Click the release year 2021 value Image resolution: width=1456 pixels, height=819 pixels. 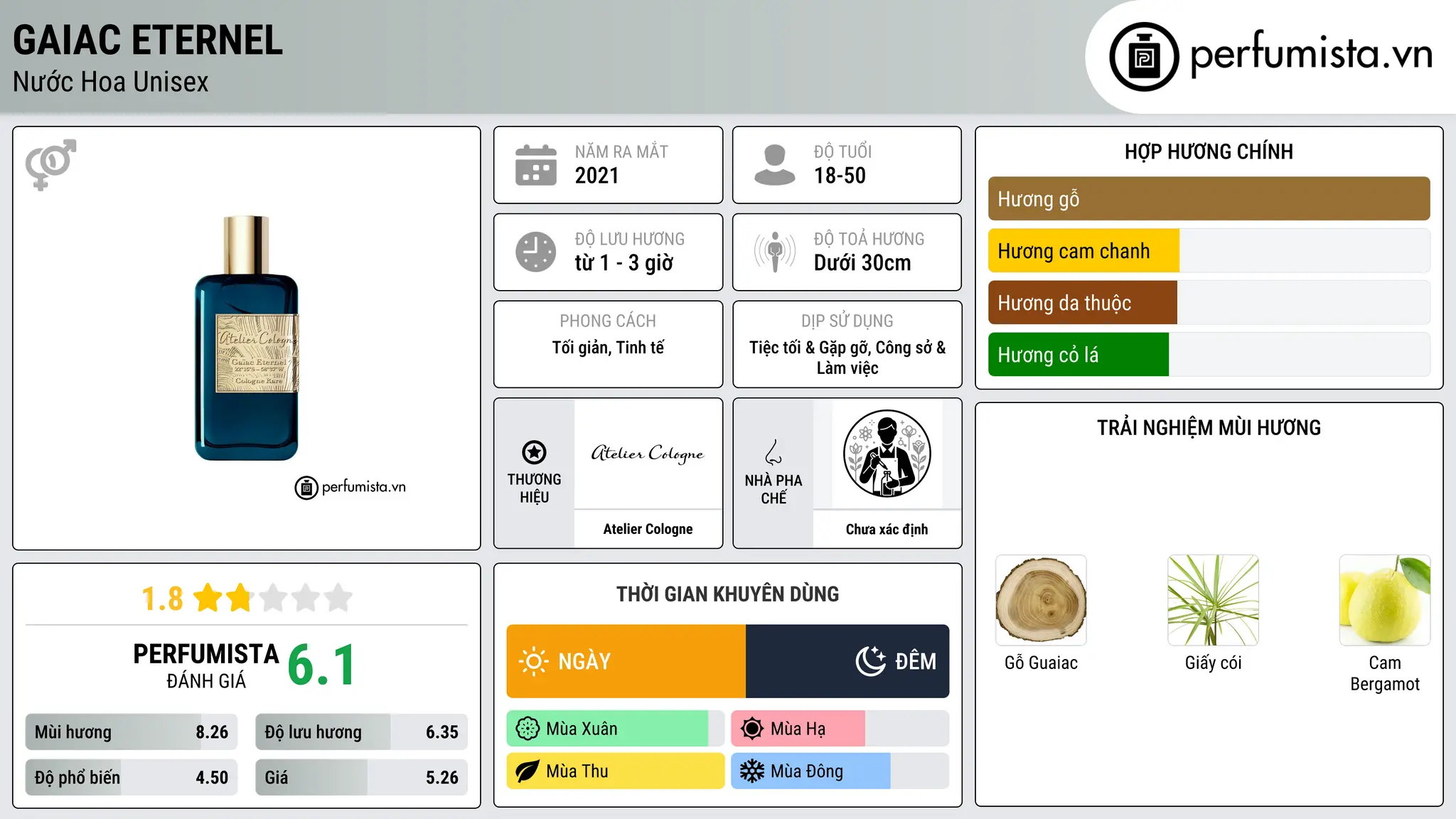(596, 176)
